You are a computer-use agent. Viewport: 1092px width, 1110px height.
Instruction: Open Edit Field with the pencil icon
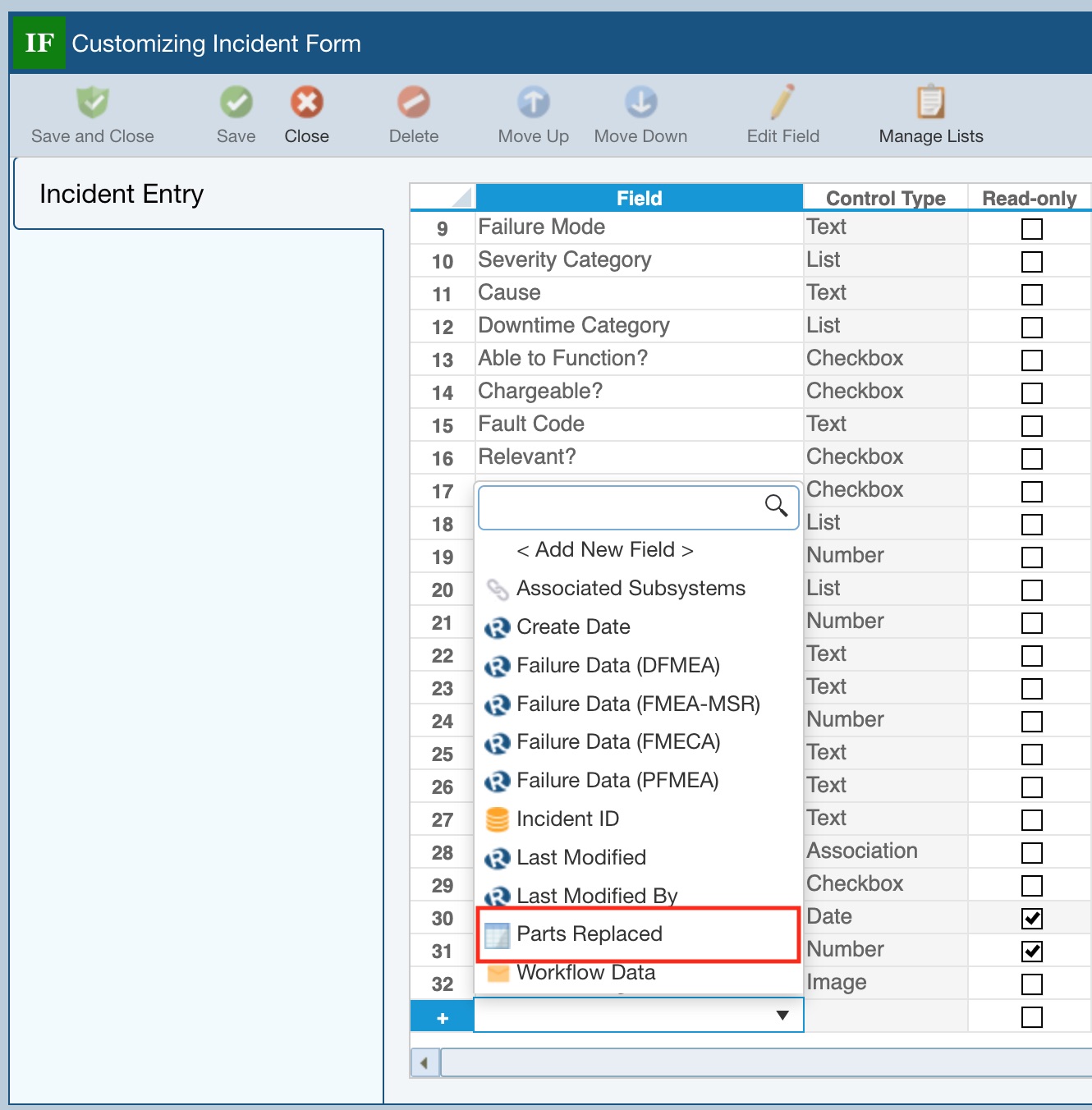(x=782, y=103)
